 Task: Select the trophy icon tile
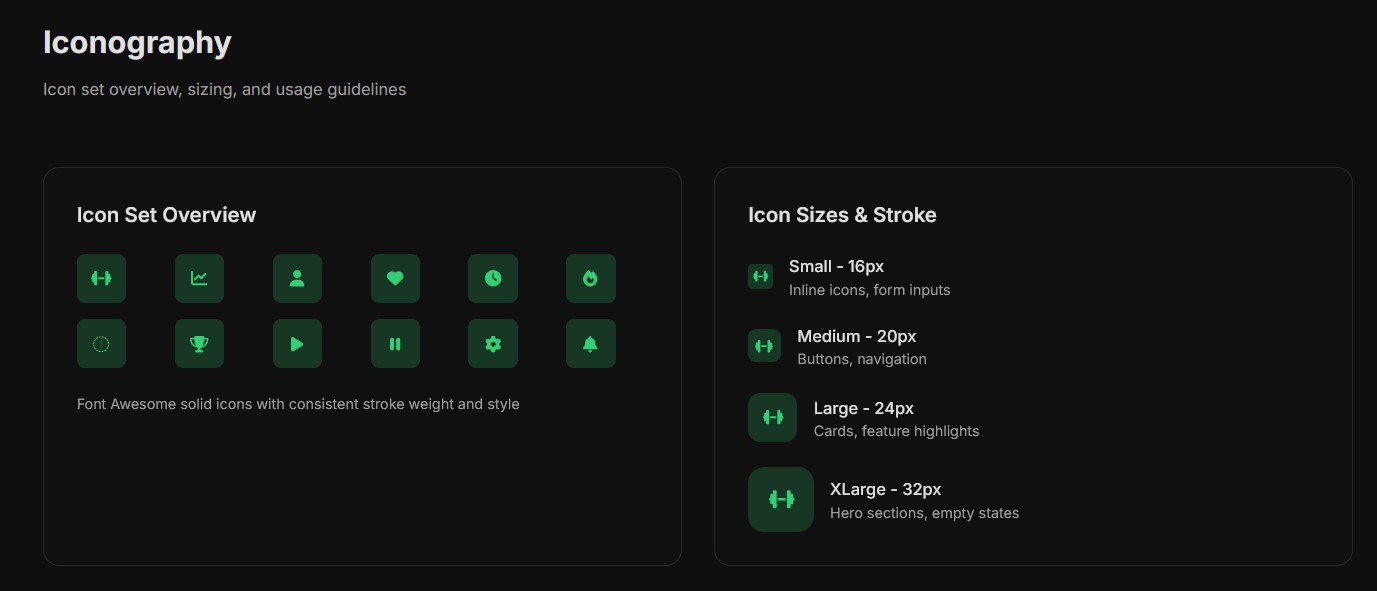pyautogui.click(x=199, y=343)
